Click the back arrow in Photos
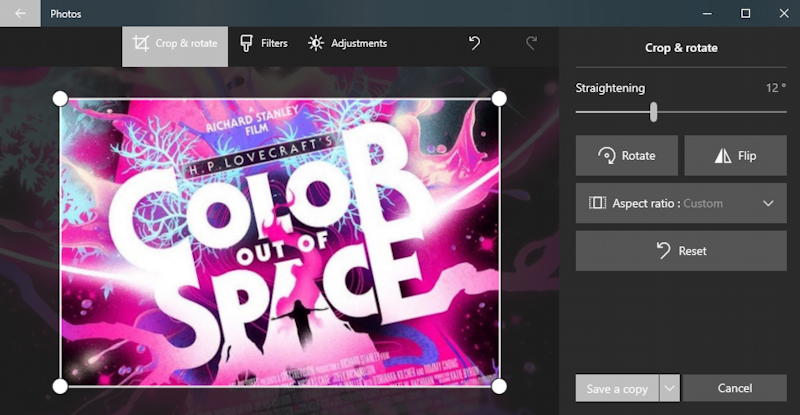 20,13
